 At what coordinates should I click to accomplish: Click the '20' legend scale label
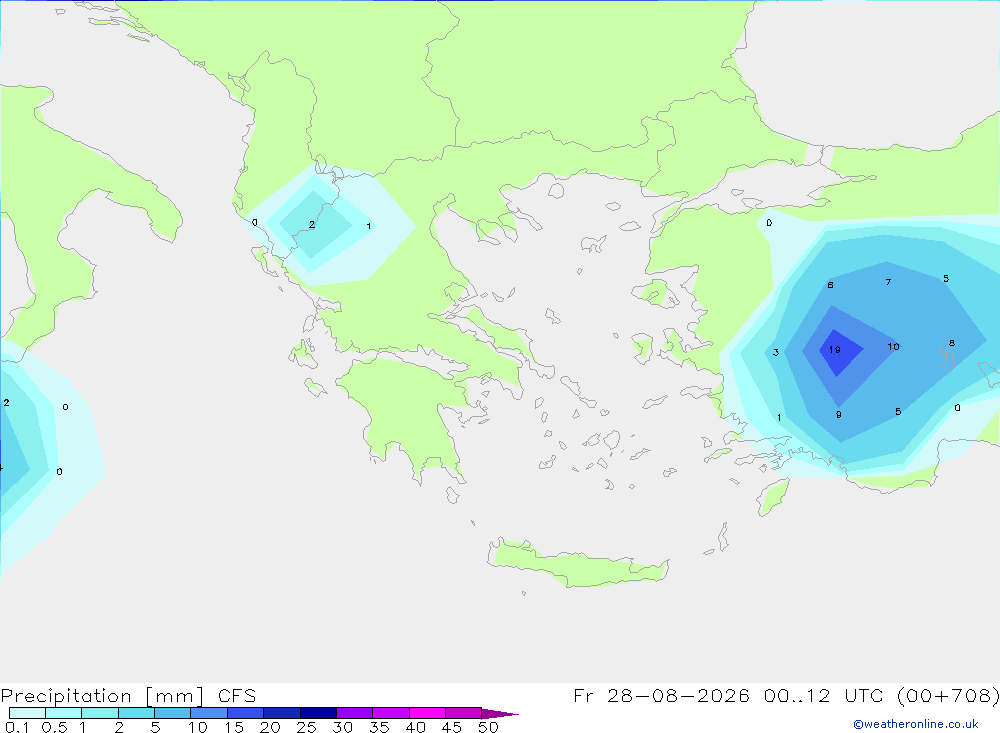point(270,727)
